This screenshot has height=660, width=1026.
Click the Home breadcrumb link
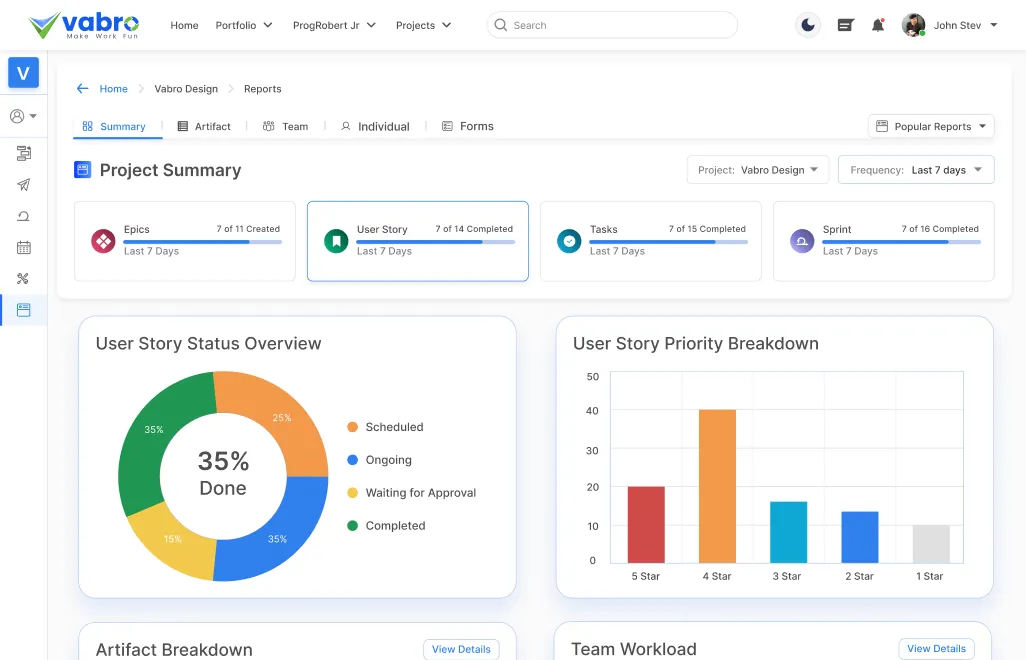(x=113, y=89)
